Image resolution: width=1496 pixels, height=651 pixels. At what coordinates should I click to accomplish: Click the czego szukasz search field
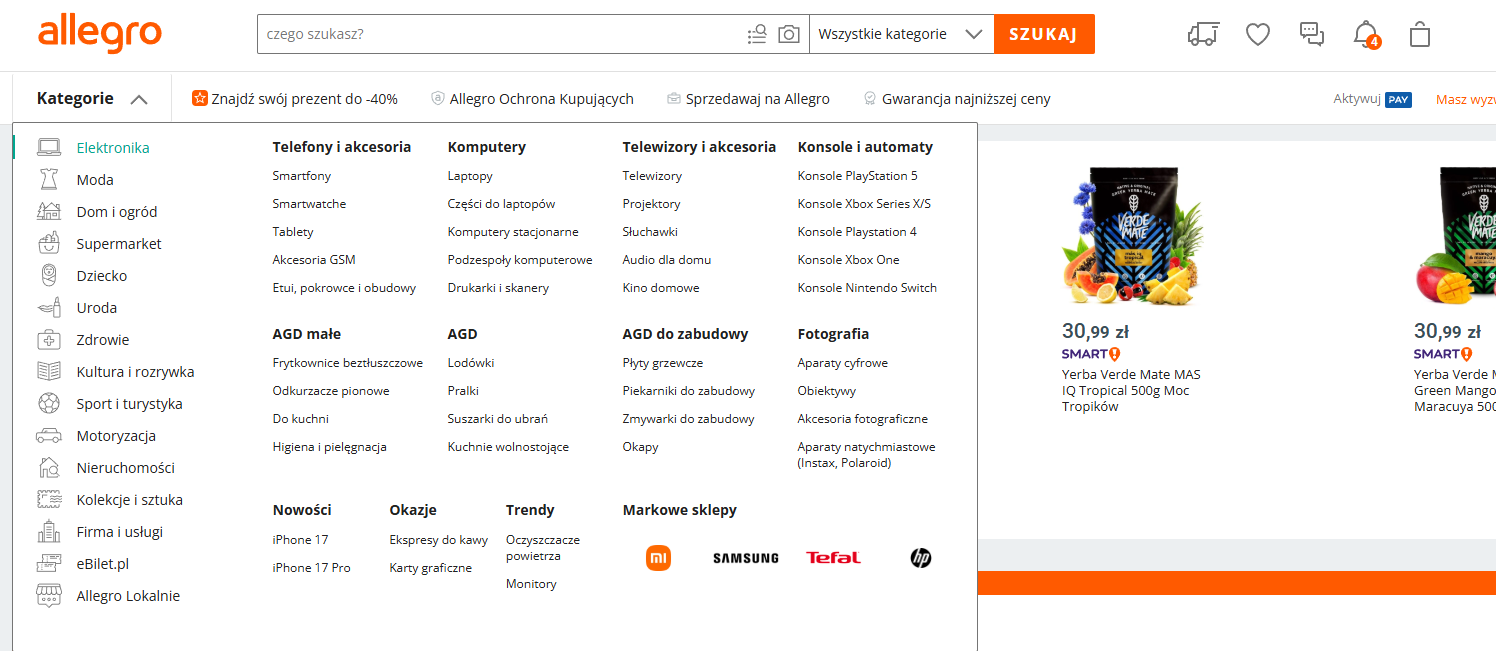(500, 34)
